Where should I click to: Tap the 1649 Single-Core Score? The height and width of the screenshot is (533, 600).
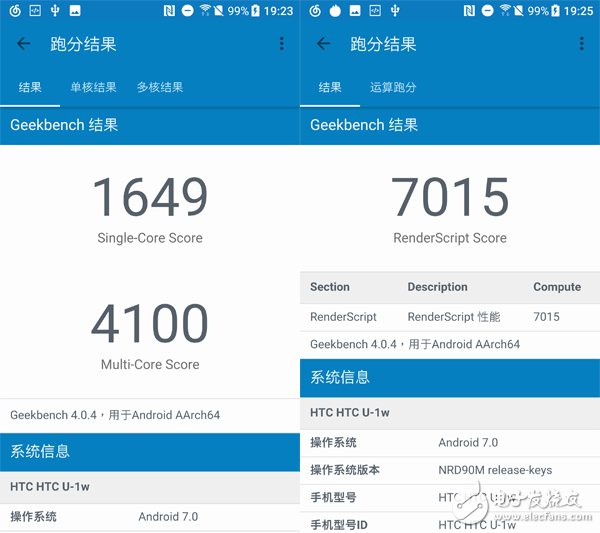pyautogui.click(x=150, y=198)
